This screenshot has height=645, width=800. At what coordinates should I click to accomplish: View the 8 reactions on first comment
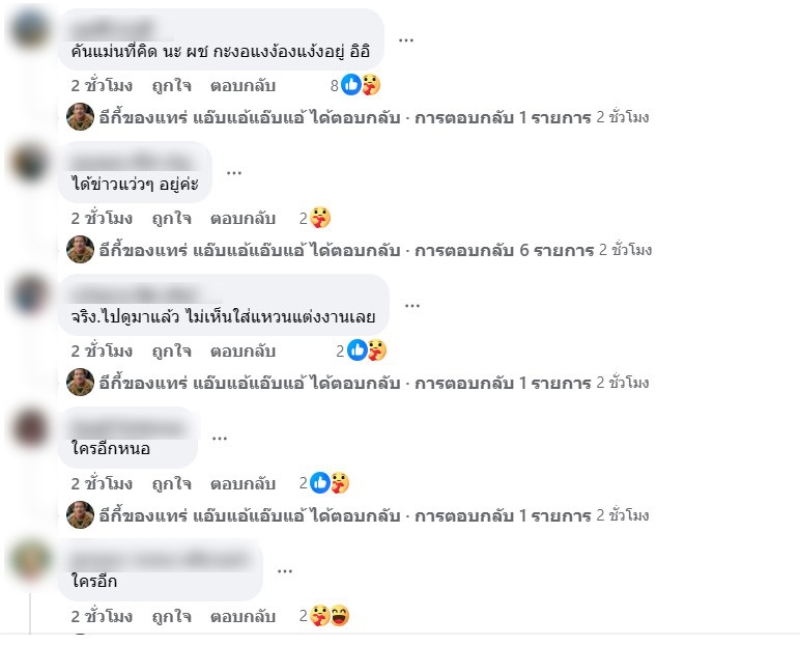[356, 85]
